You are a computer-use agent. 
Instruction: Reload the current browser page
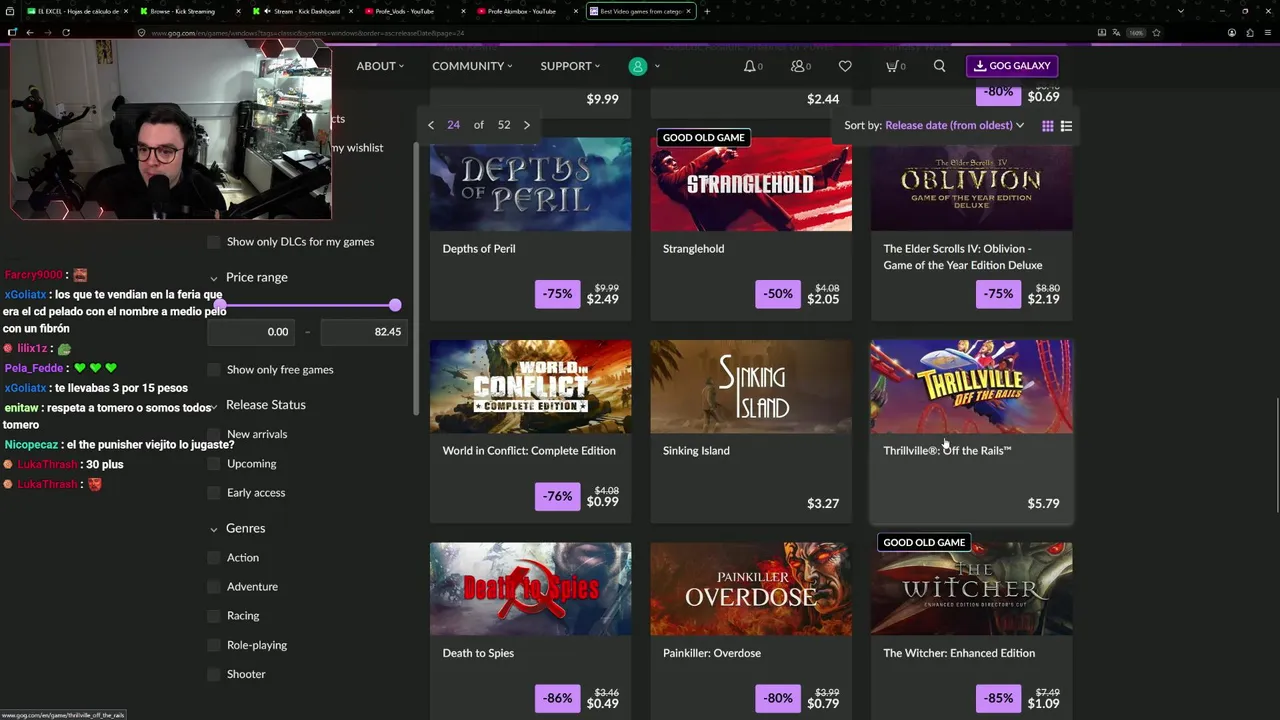[66, 32]
